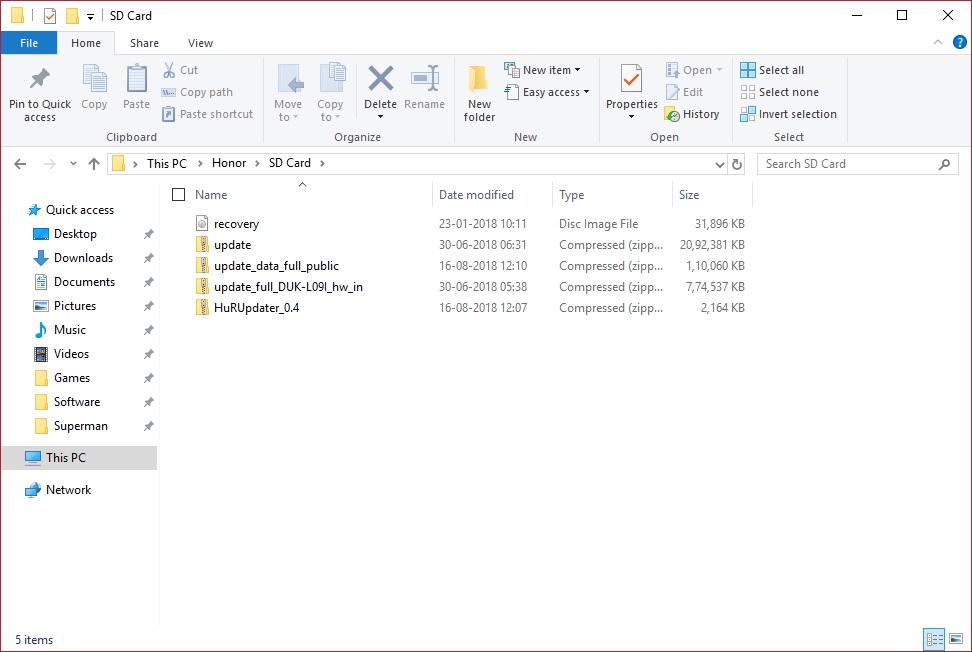Open the File menu tab

[x=29, y=43]
